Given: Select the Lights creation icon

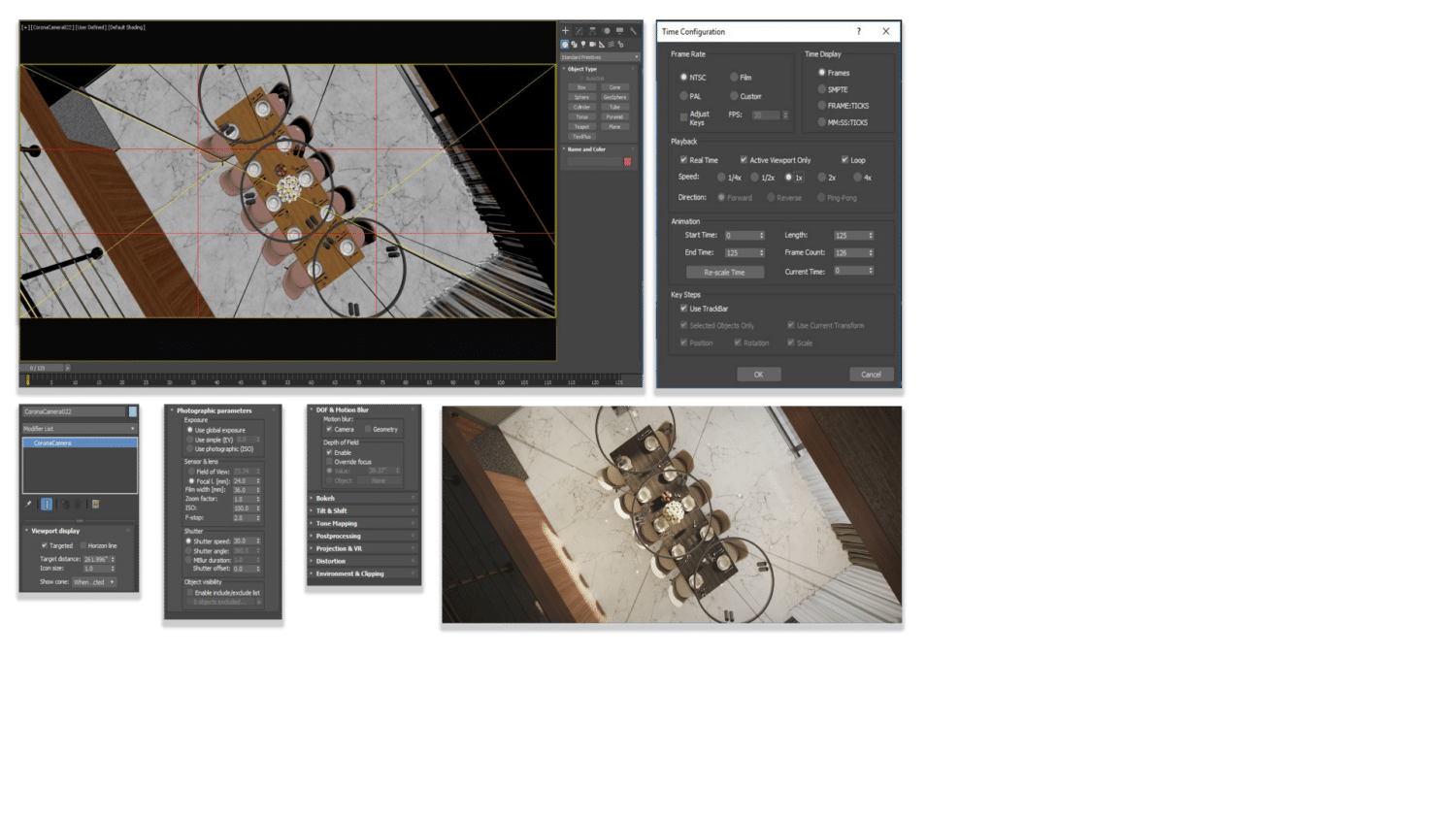Looking at the screenshot, I should coord(583,45).
